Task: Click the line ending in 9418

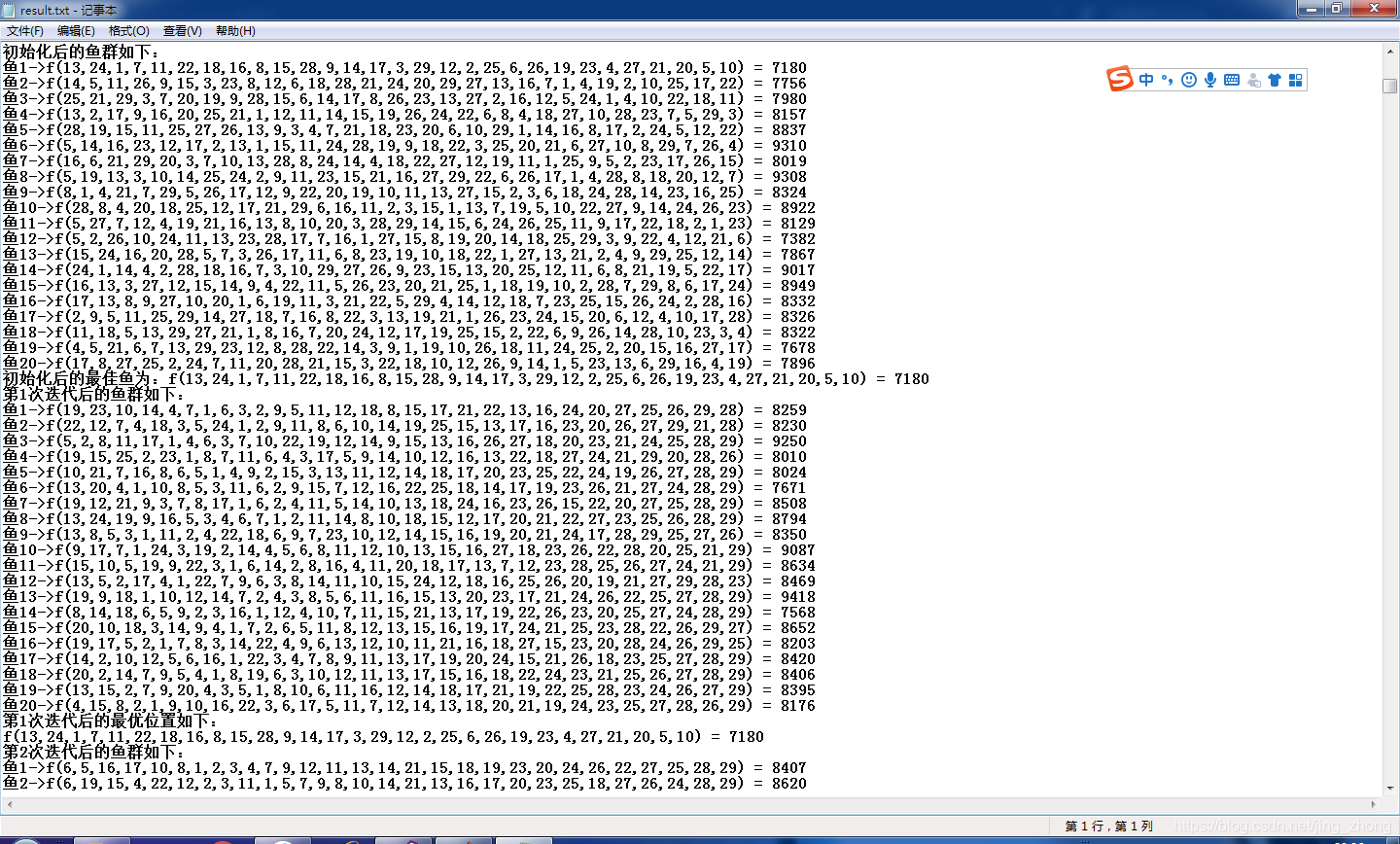Action: pos(409,597)
